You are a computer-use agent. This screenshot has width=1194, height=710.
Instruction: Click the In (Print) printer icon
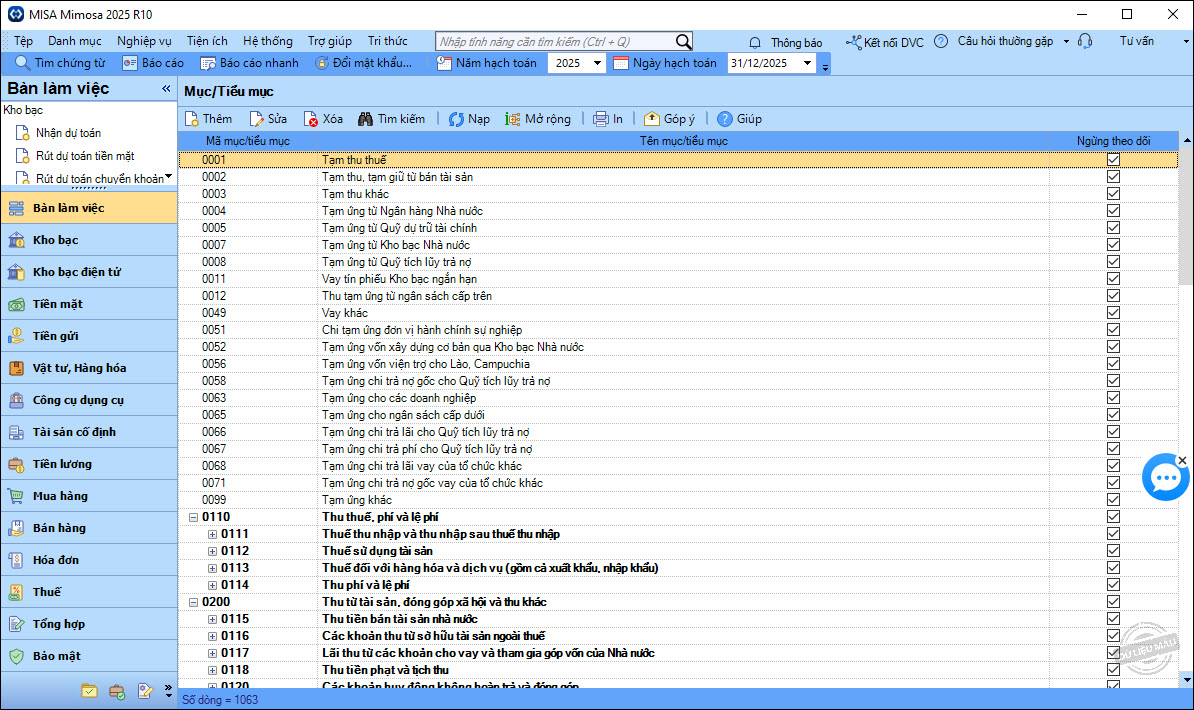[x=601, y=119]
